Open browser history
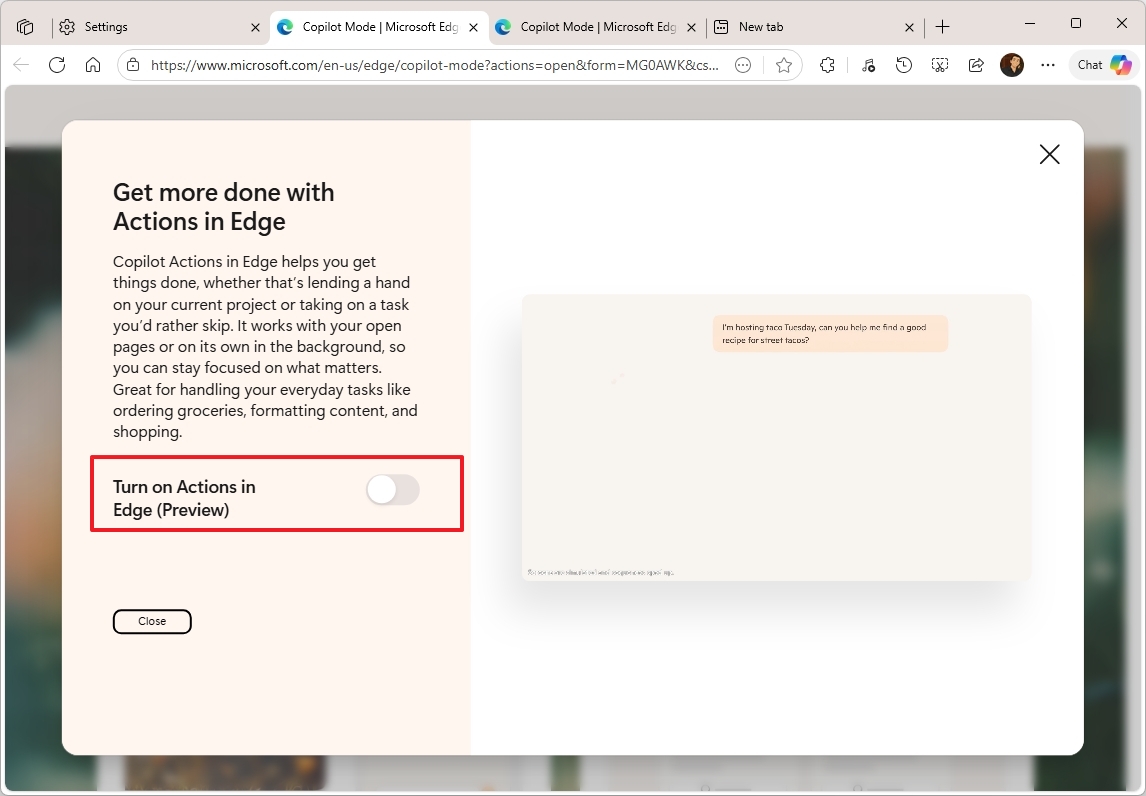Image resolution: width=1146 pixels, height=796 pixels. (x=903, y=64)
